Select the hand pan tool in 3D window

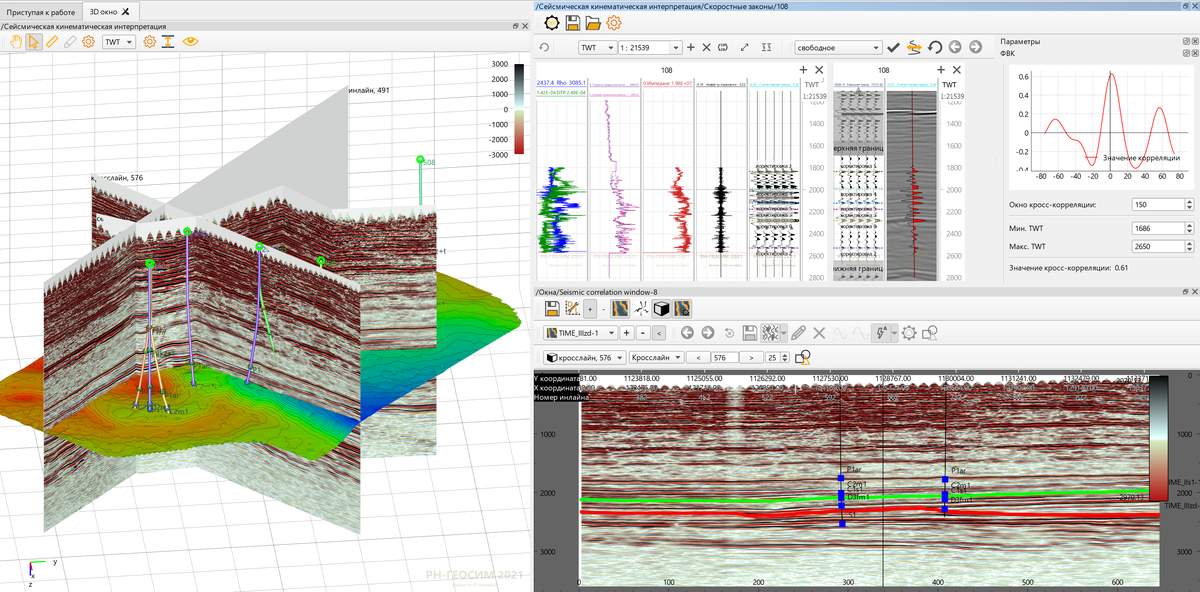pos(15,42)
